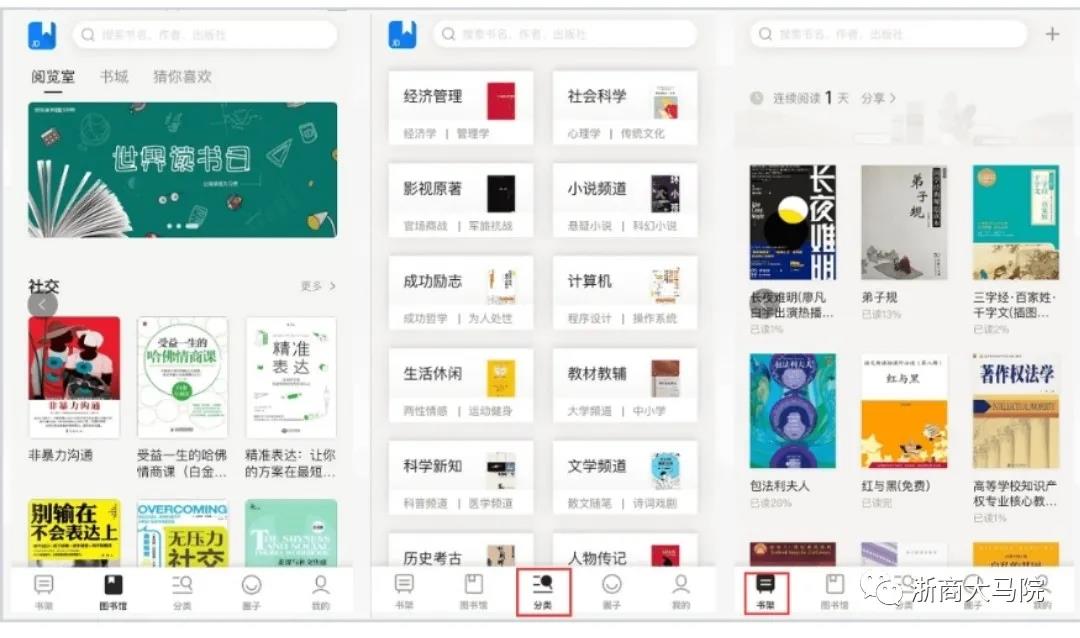
Task: Select the 人物传记 category
Action: point(625,550)
